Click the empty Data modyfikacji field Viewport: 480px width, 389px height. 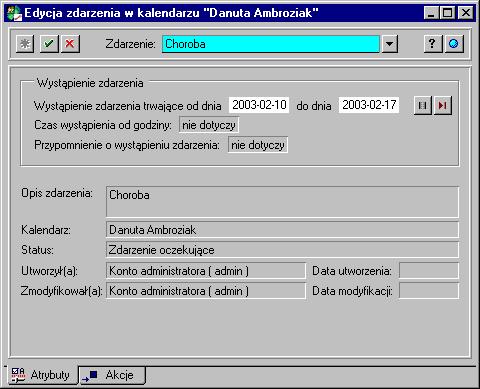pos(429,291)
